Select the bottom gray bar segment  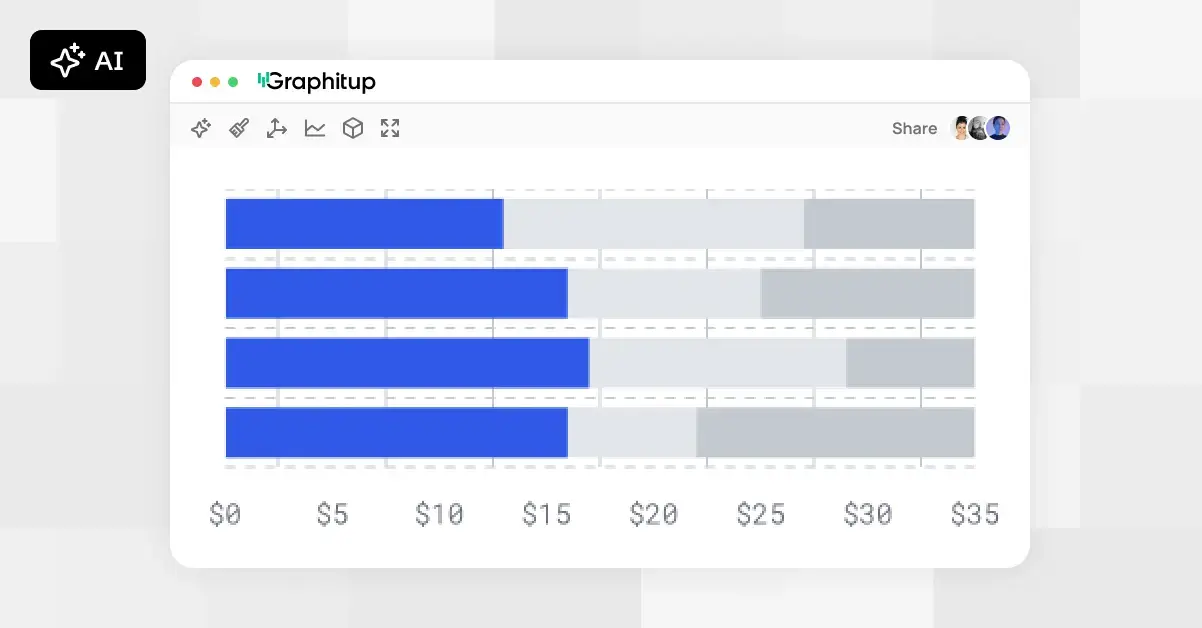(x=835, y=432)
